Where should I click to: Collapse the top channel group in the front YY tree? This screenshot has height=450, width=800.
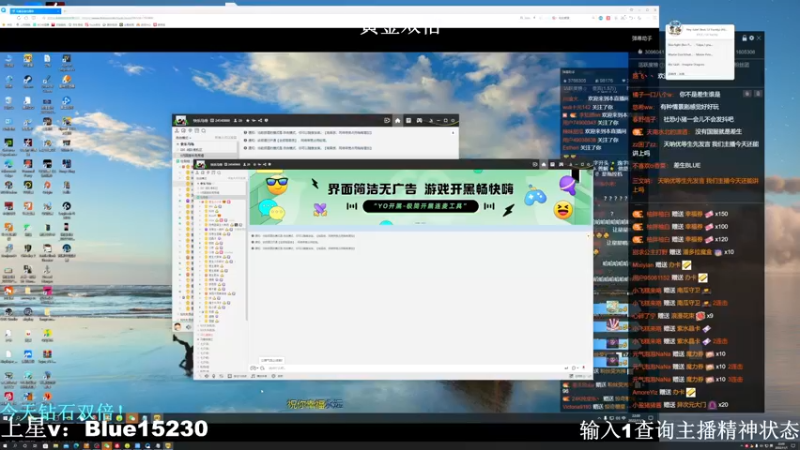(x=198, y=184)
